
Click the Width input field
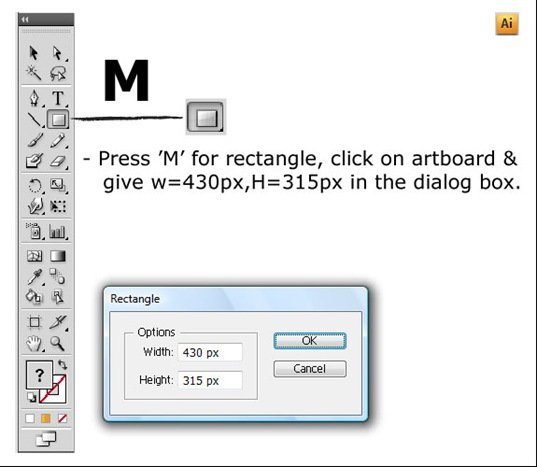click(x=210, y=352)
